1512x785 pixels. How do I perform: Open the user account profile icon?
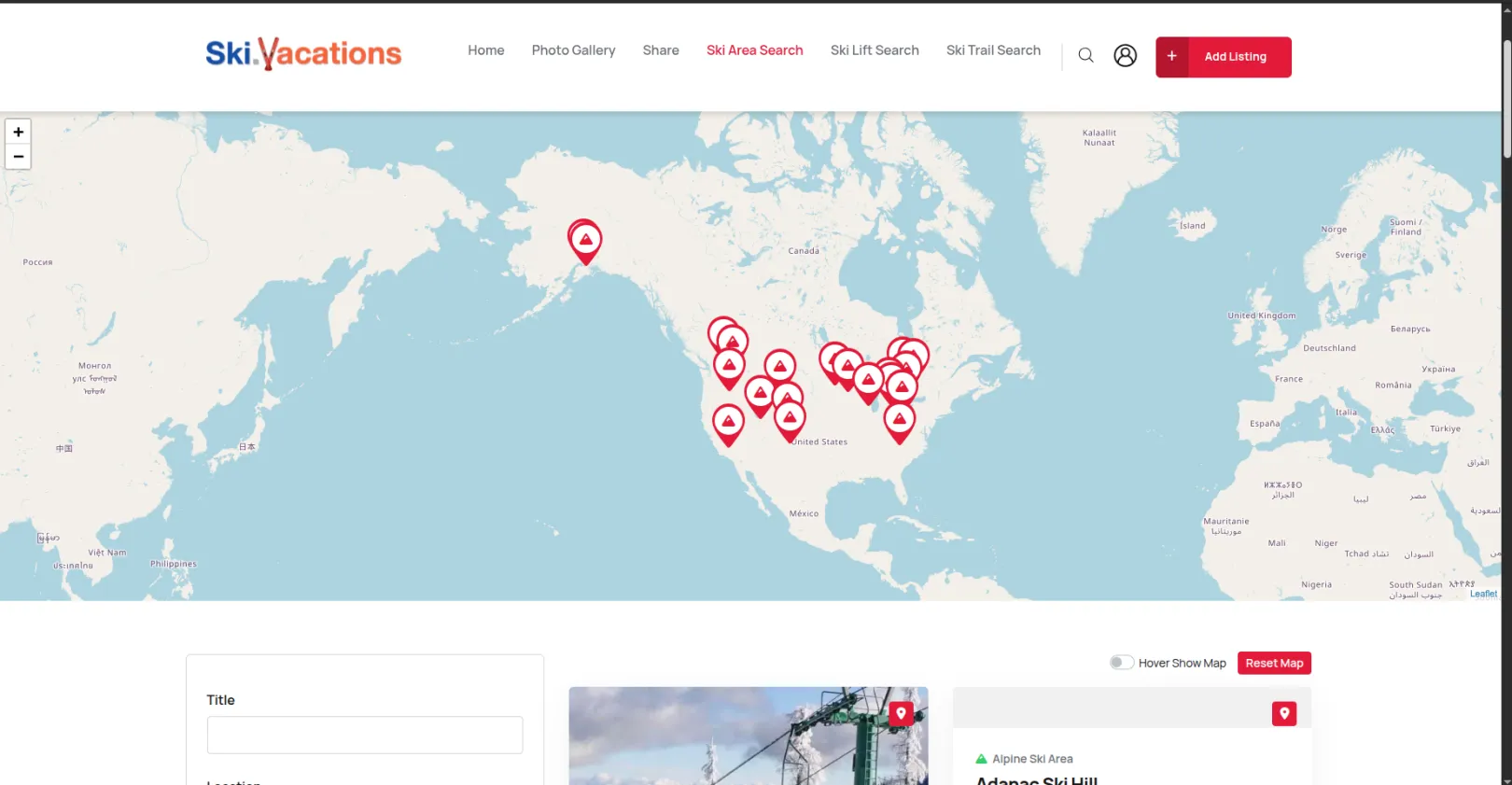point(1125,56)
